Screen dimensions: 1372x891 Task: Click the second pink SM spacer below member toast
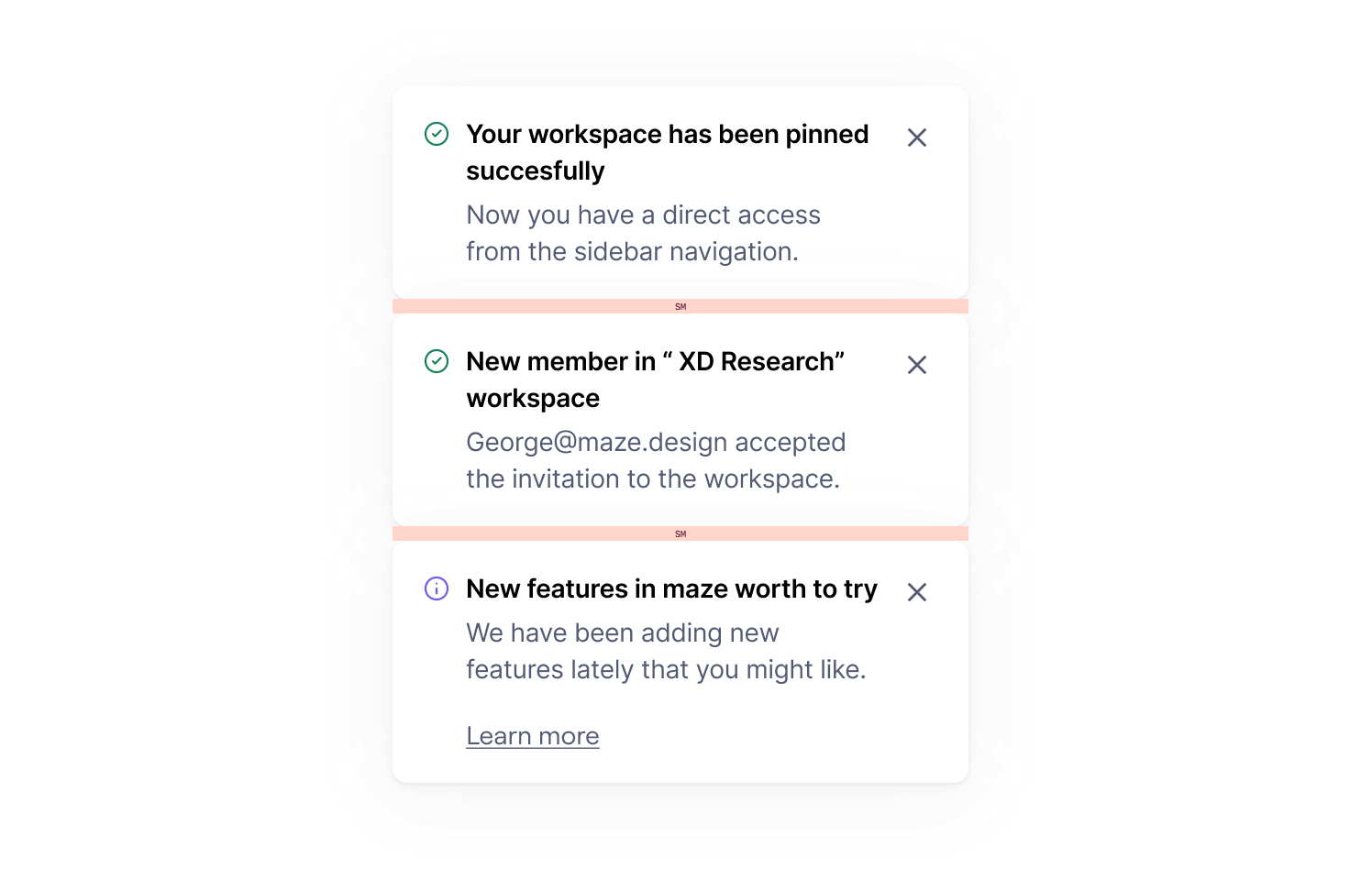tap(680, 533)
